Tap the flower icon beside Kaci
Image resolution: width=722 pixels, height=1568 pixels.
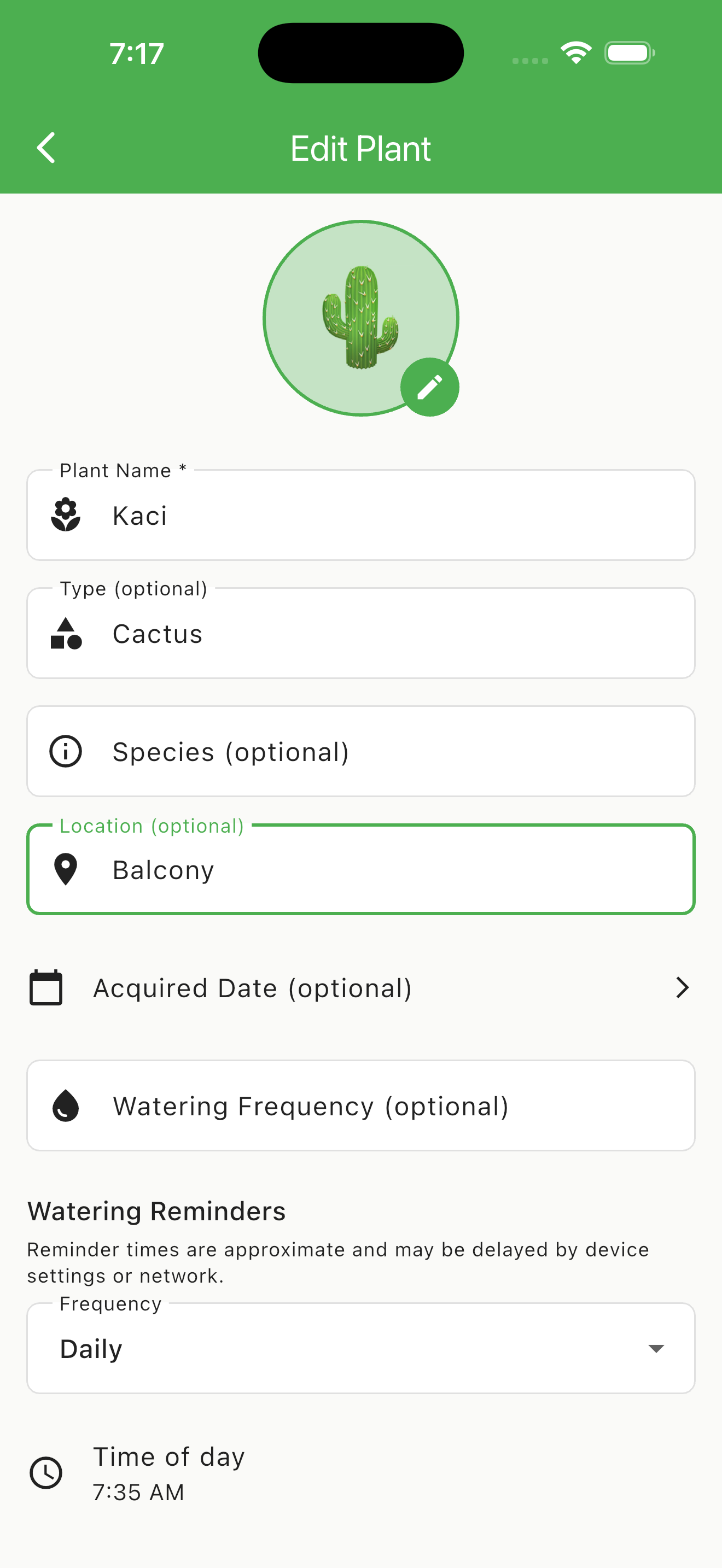(66, 515)
